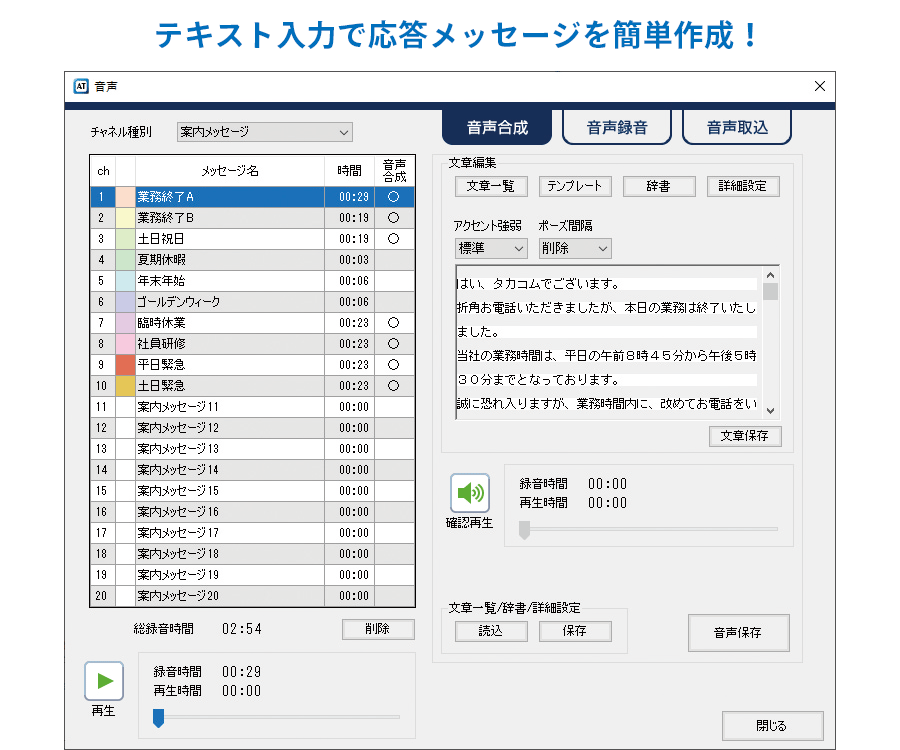This screenshot has width=900, height=750.
Task: Click the scroll-down arrow on the text area
Action: (769, 410)
